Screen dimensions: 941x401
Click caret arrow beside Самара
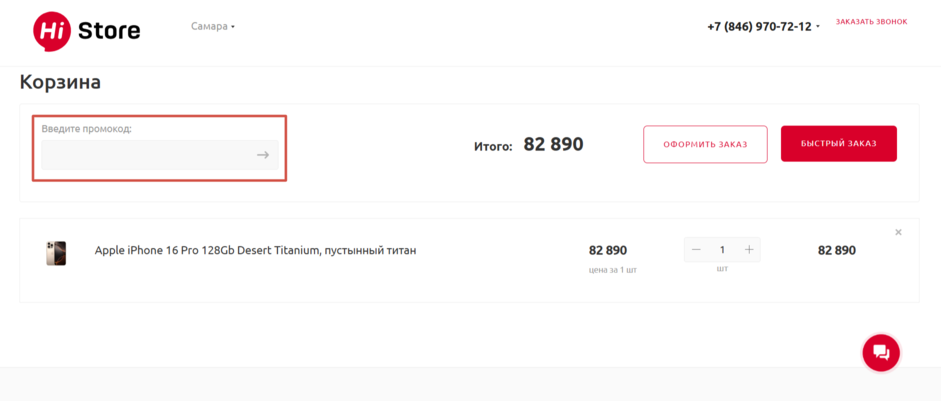tap(233, 27)
